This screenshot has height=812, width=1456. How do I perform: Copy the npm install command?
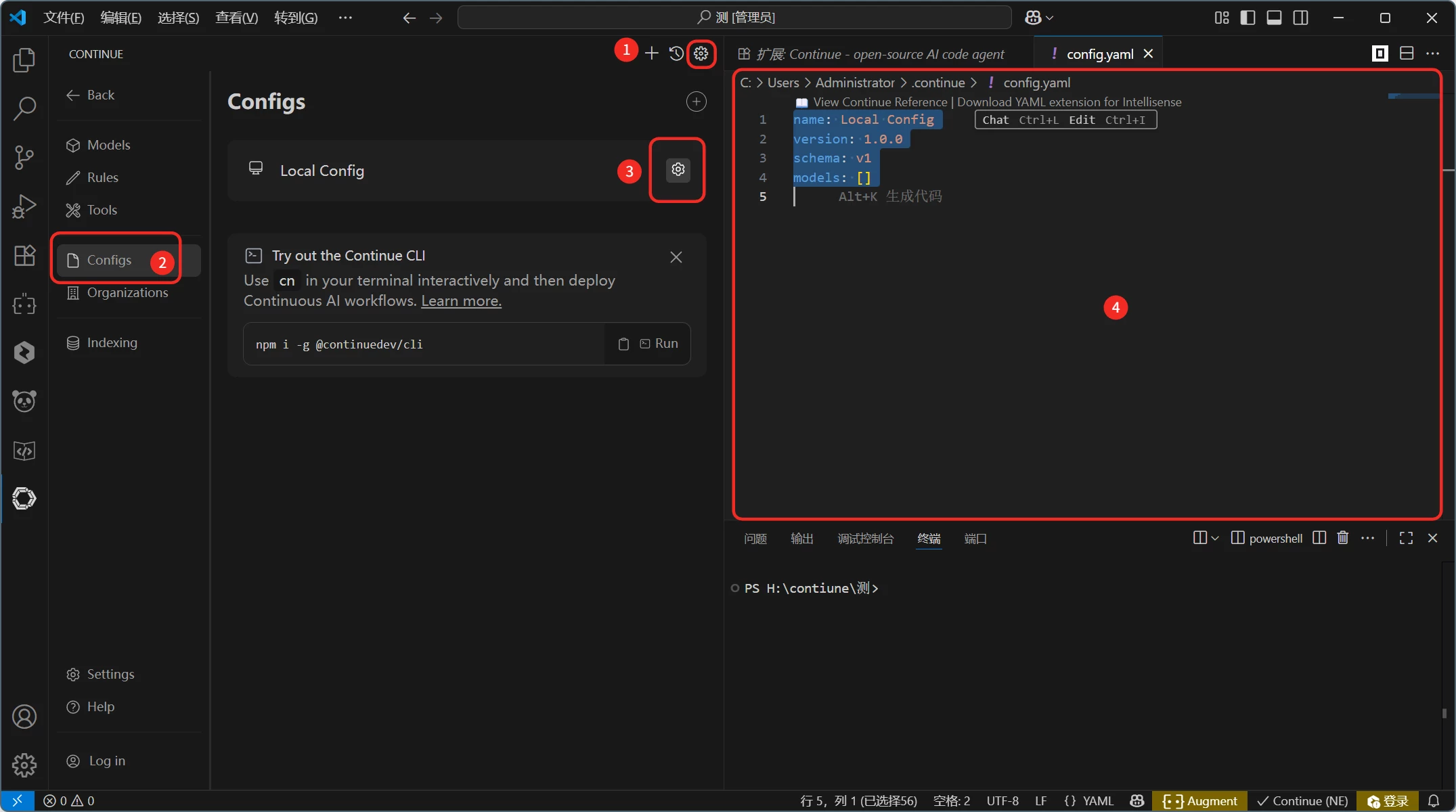[623, 344]
